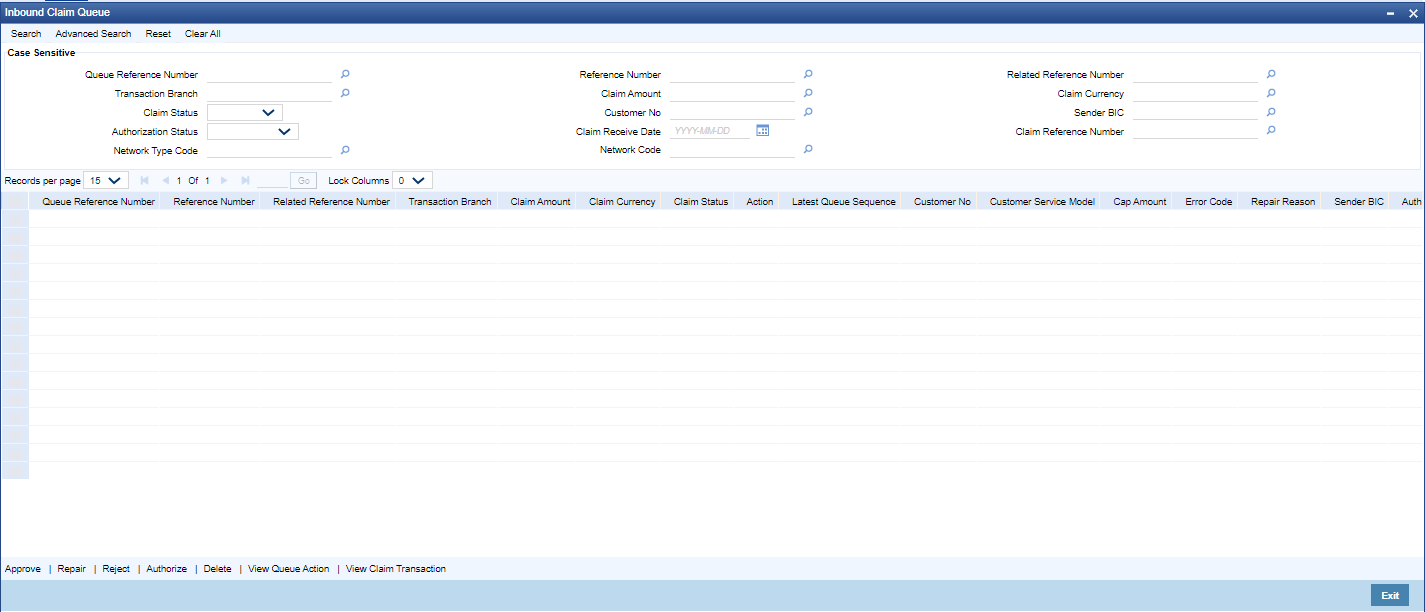Screen dimensions: 1425x612
Task: Click the Action column header
Action: [760, 201]
